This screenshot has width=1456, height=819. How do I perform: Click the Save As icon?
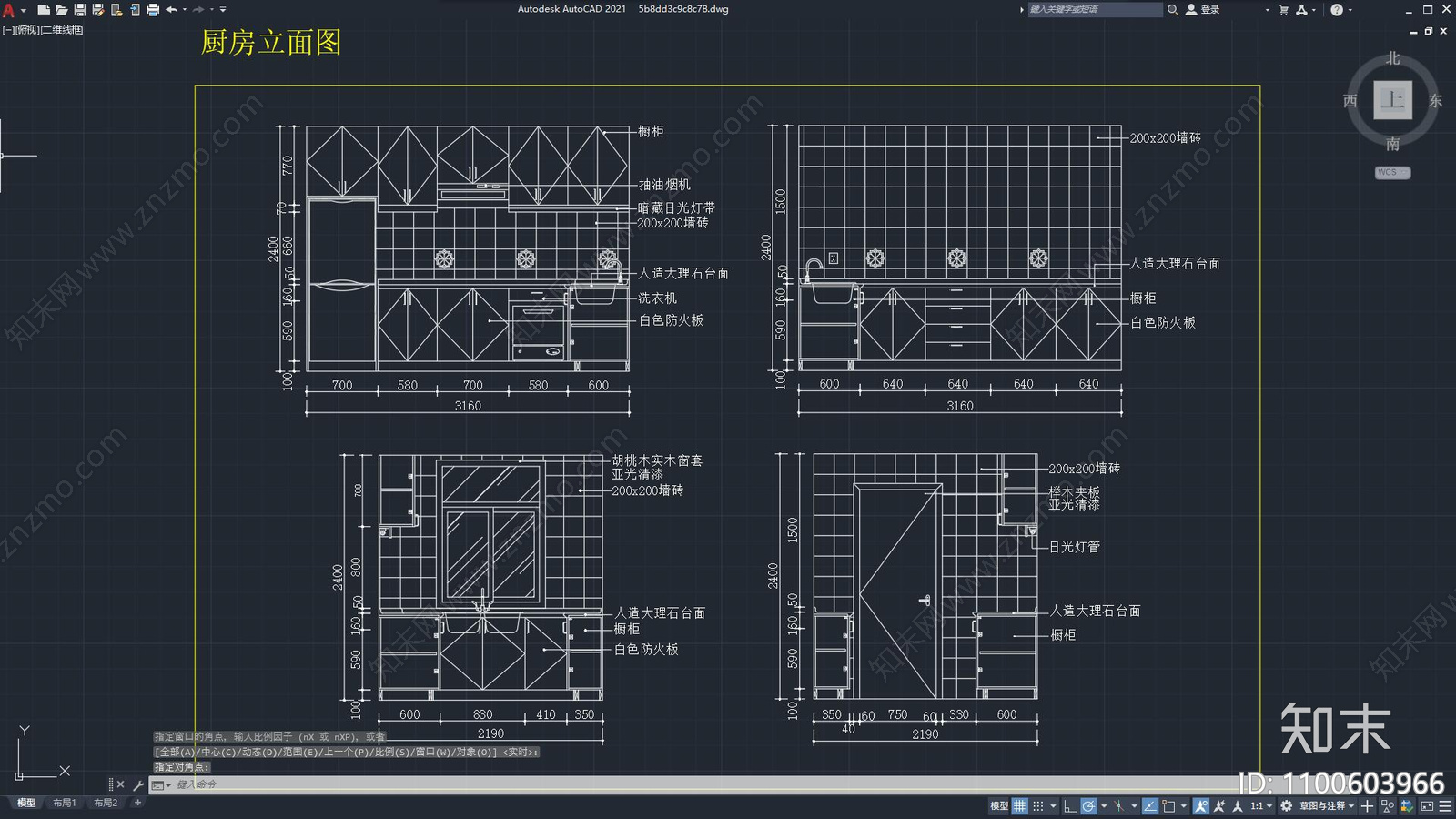98,10
